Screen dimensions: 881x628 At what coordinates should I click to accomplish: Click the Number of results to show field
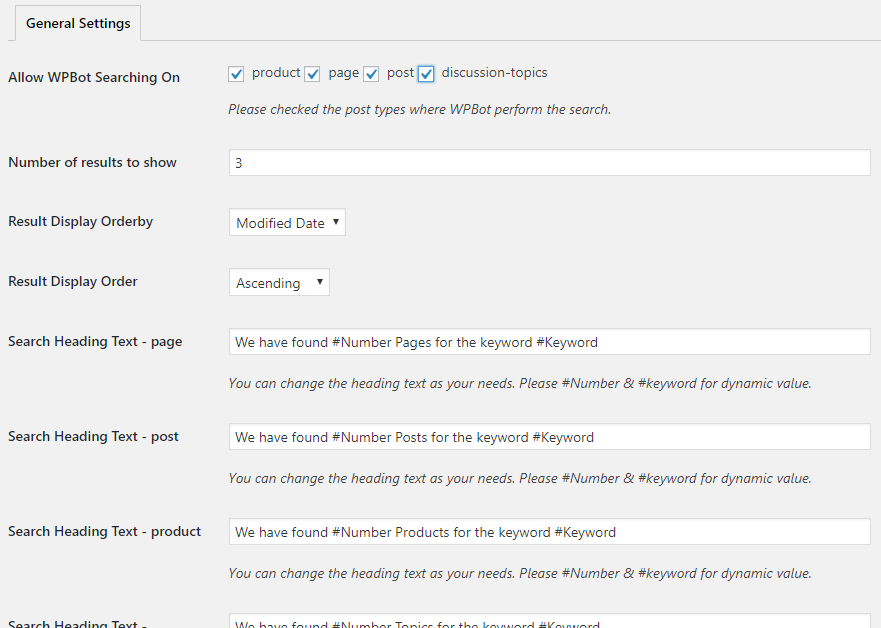coord(550,162)
